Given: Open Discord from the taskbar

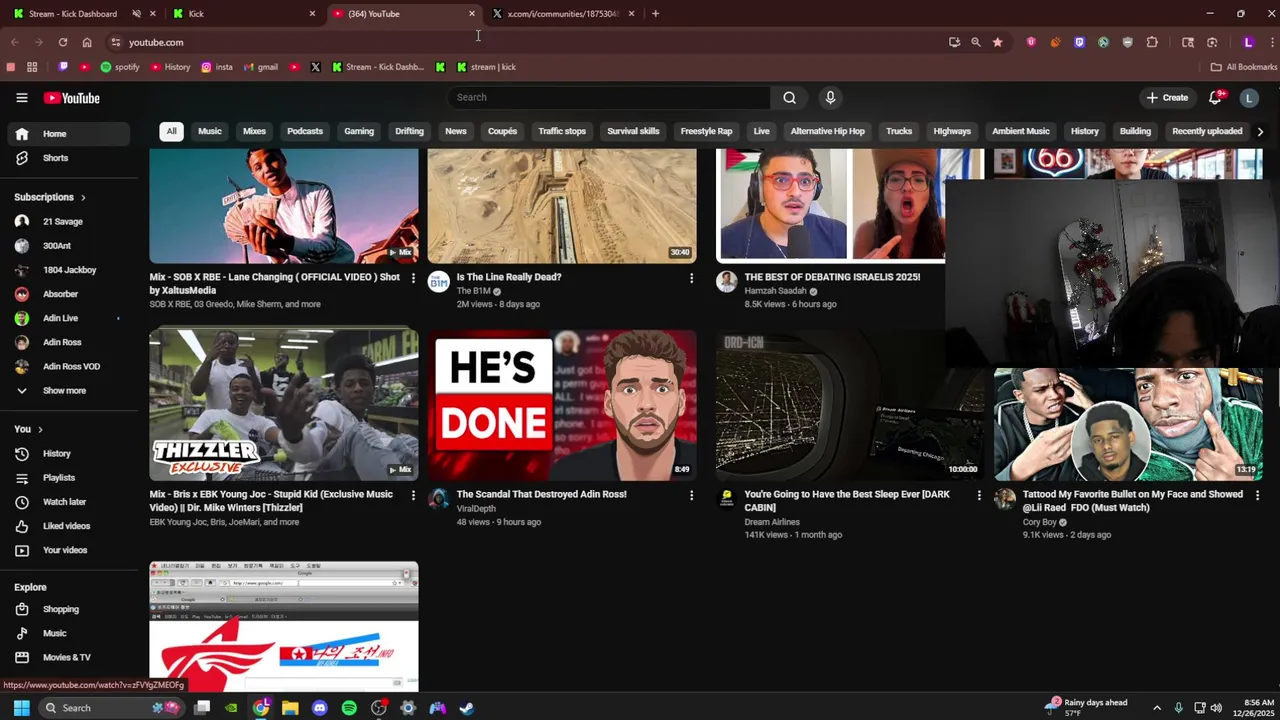Looking at the screenshot, I should tap(319, 708).
